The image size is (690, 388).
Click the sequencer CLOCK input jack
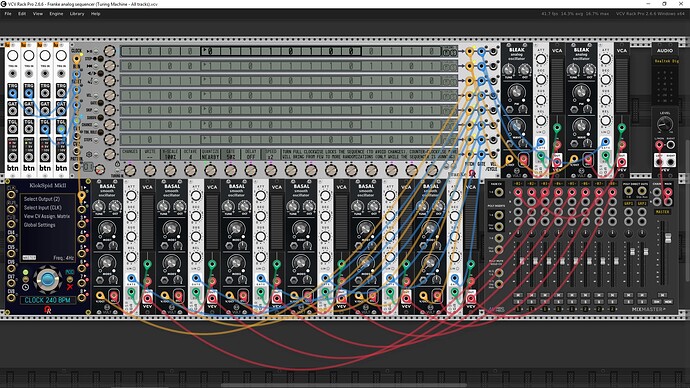(x=77, y=59)
